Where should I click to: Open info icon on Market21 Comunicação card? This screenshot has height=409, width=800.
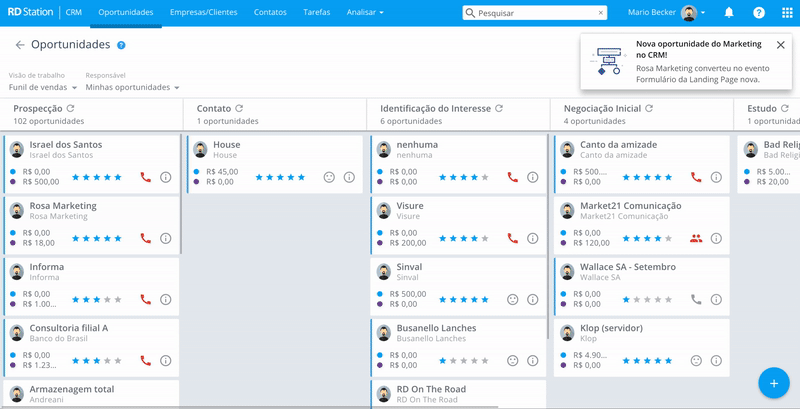point(716,238)
